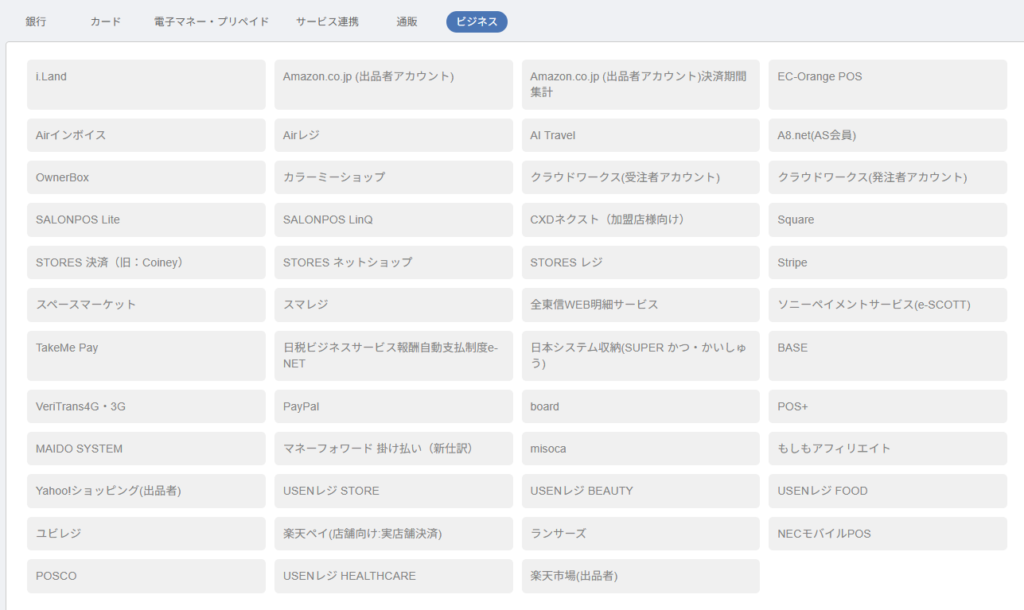
Task: Select スマレジ
Action: (393, 304)
